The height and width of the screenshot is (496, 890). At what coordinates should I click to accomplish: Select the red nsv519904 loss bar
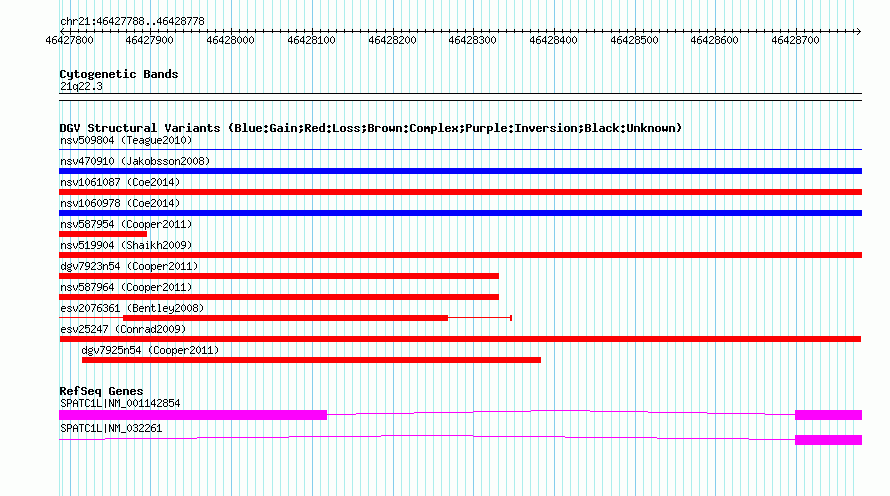pos(460,255)
